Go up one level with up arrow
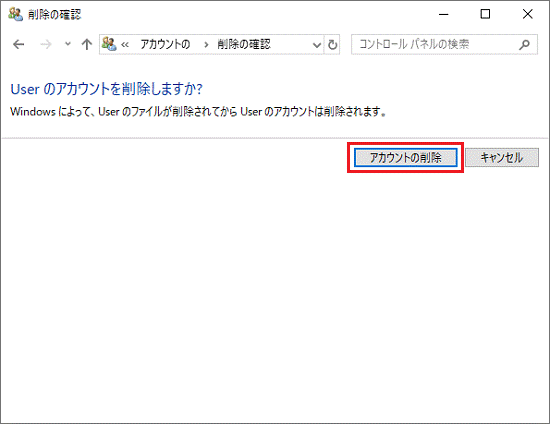Screen dimensions: 550x424 pos(87,44)
